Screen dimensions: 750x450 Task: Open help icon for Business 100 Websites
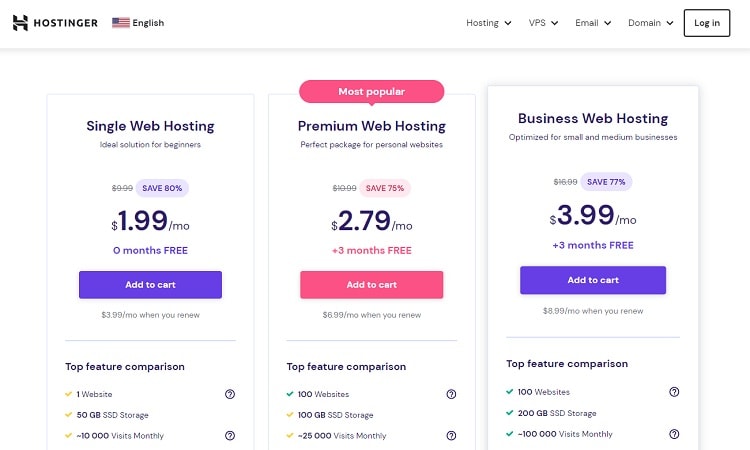(674, 392)
